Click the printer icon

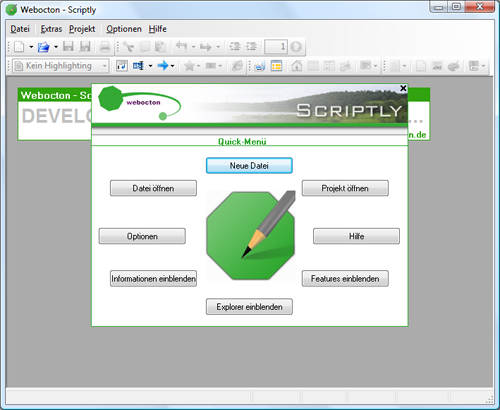click(105, 47)
